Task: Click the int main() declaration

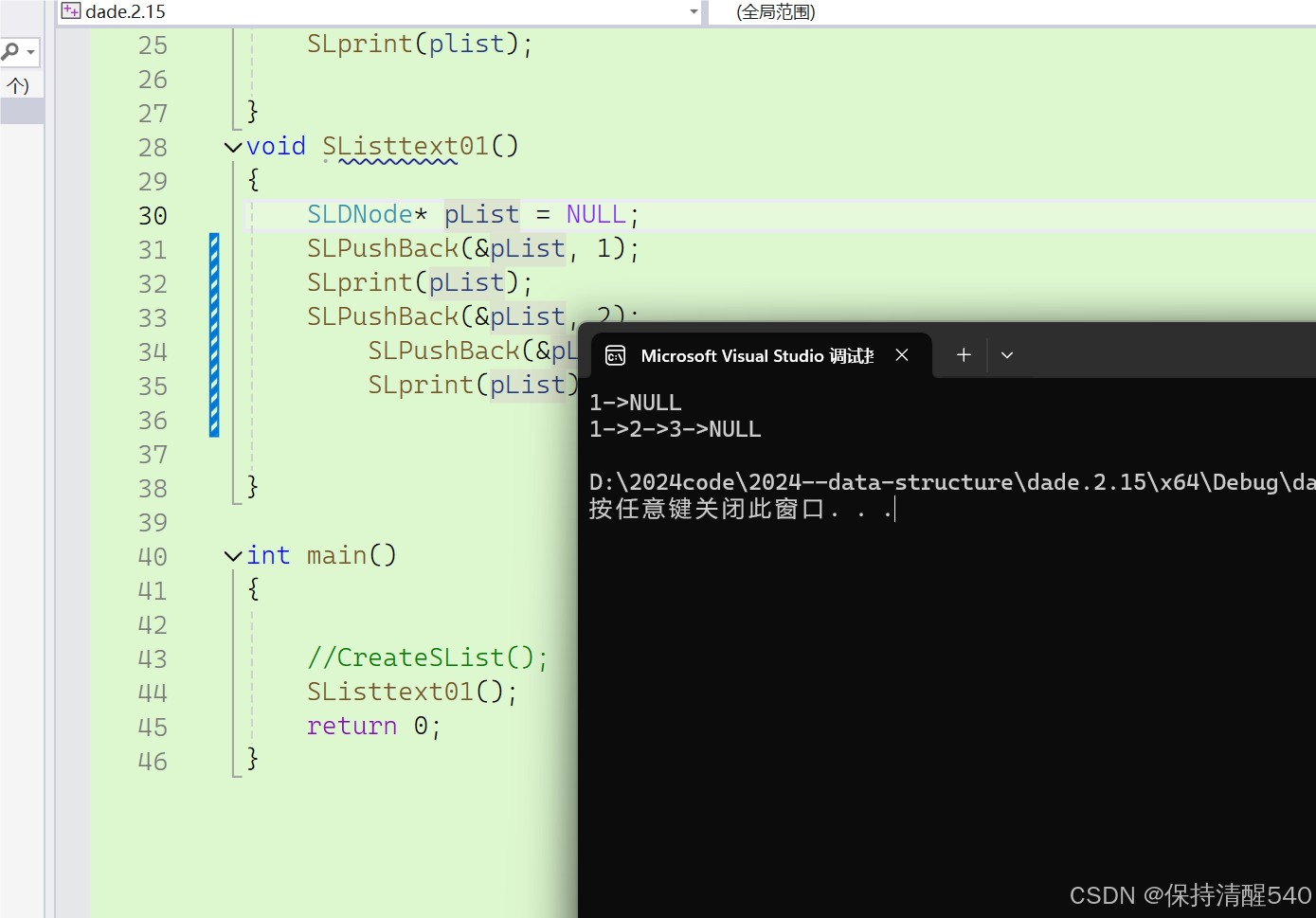Action: coord(321,555)
